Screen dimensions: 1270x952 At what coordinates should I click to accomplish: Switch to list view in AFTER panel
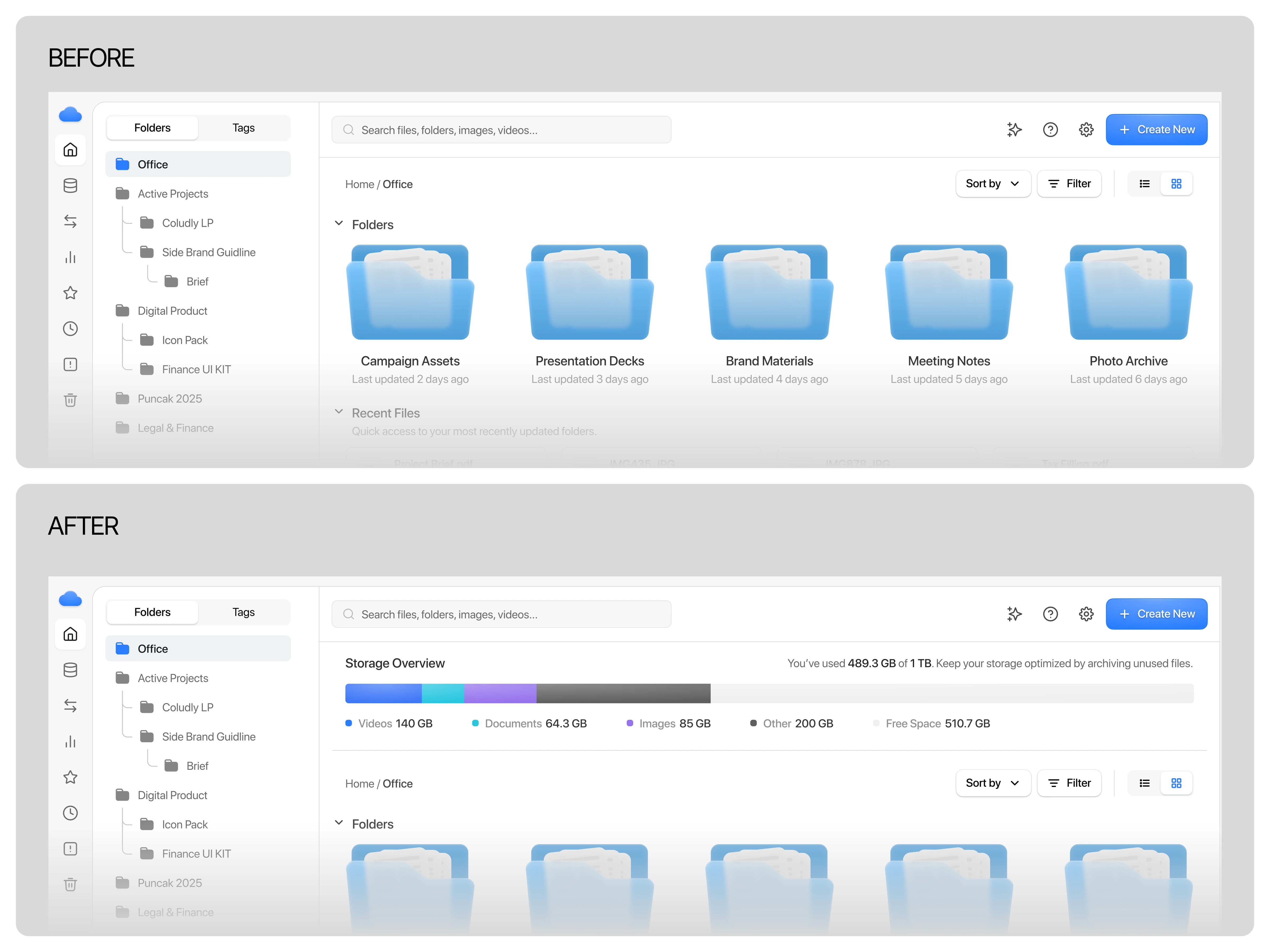1144,783
